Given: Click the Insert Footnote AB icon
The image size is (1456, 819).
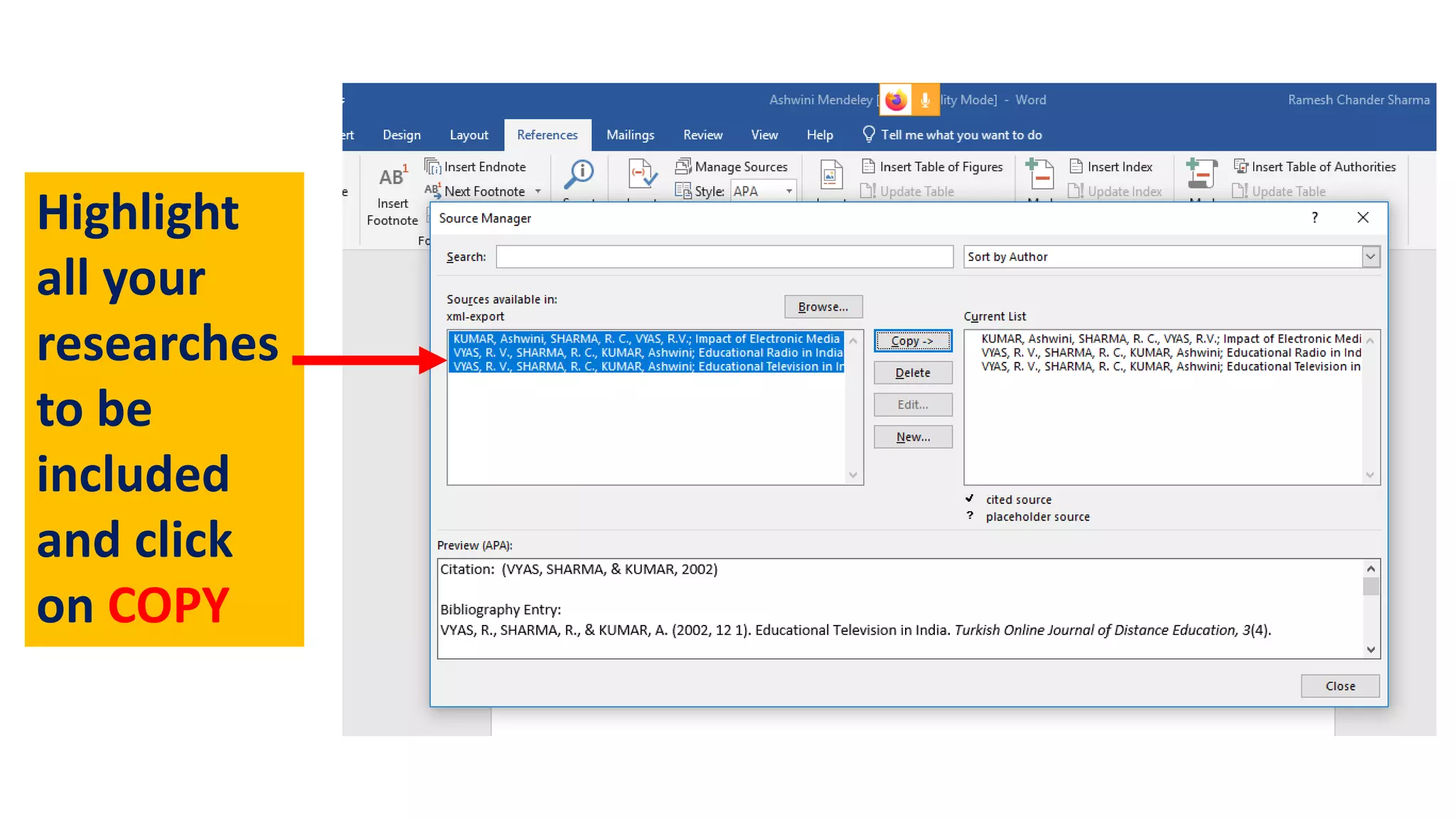Looking at the screenshot, I should (x=393, y=176).
